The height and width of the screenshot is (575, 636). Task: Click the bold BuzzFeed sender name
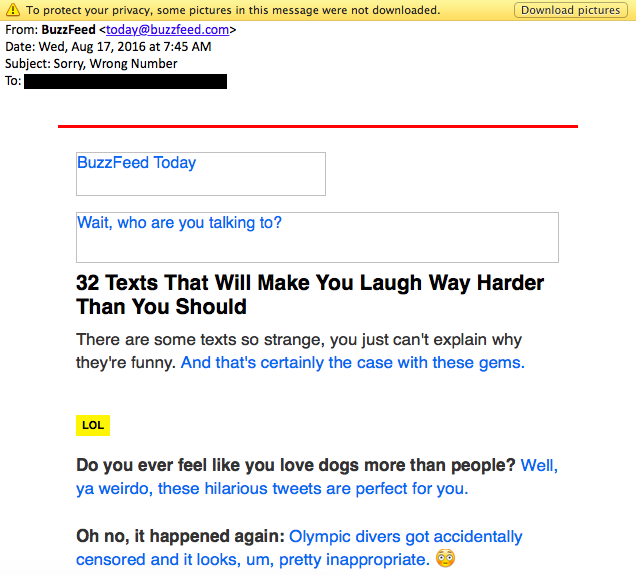[x=68, y=30]
